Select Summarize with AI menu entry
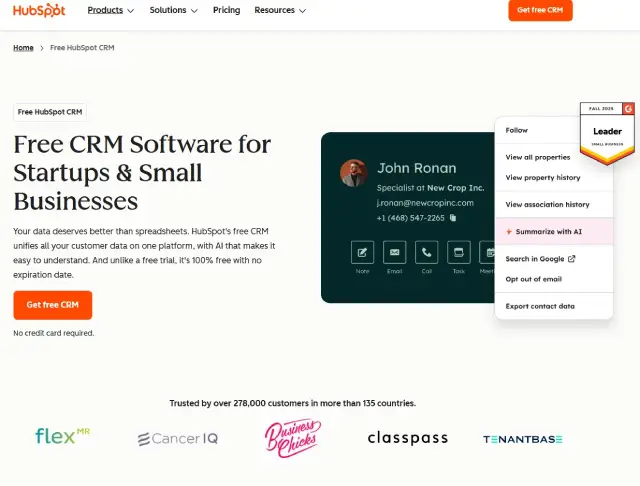 (x=549, y=231)
